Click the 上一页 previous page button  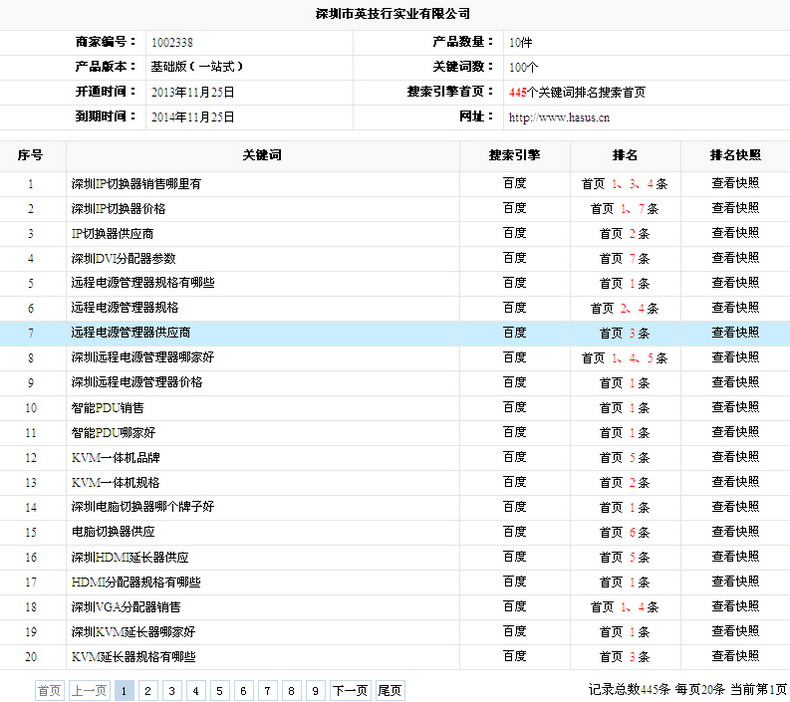tap(89, 690)
